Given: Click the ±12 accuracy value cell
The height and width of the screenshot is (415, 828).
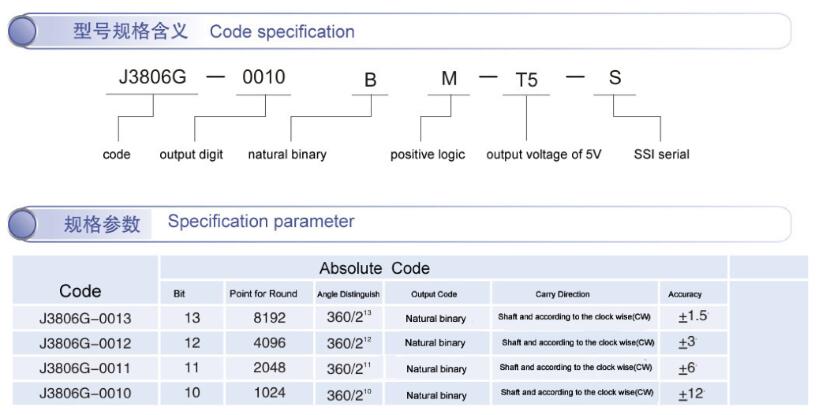Looking at the screenshot, I should [x=691, y=394].
